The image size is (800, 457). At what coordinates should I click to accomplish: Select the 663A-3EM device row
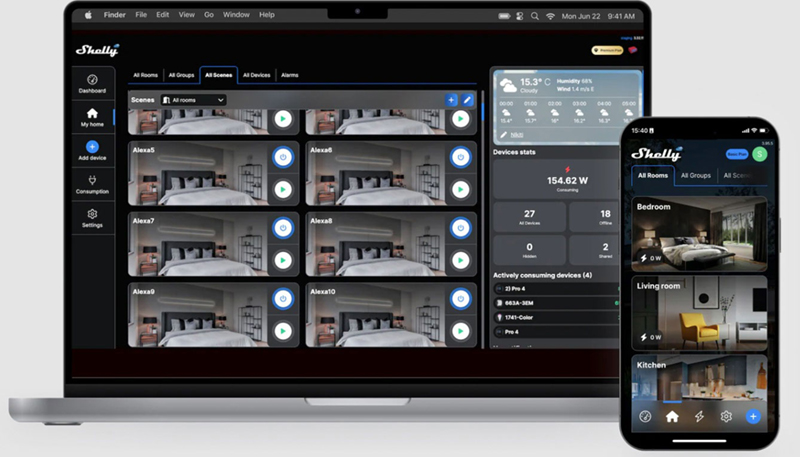click(556, 303)
